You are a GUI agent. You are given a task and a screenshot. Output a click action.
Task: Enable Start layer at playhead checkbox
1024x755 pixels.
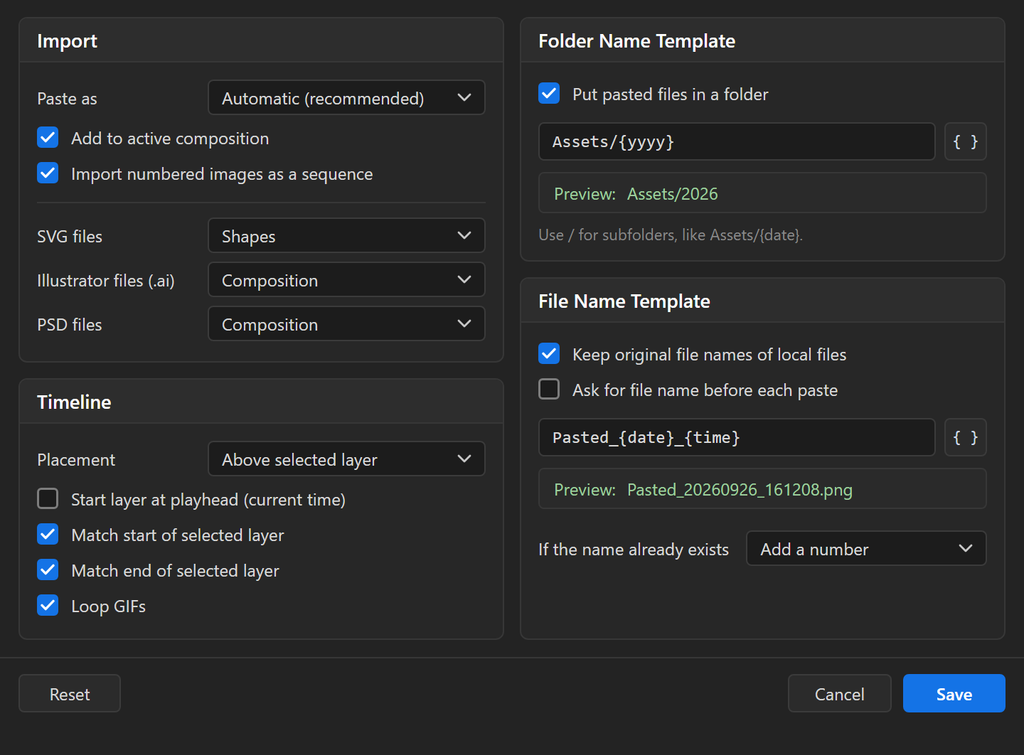coord(48,499)
